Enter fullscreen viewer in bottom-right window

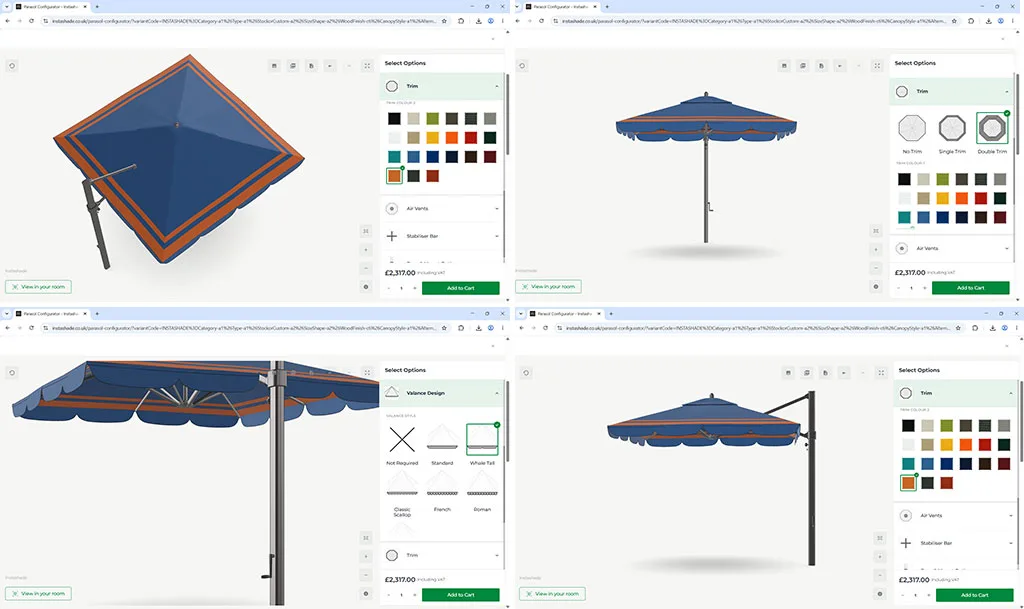[881, 373]
